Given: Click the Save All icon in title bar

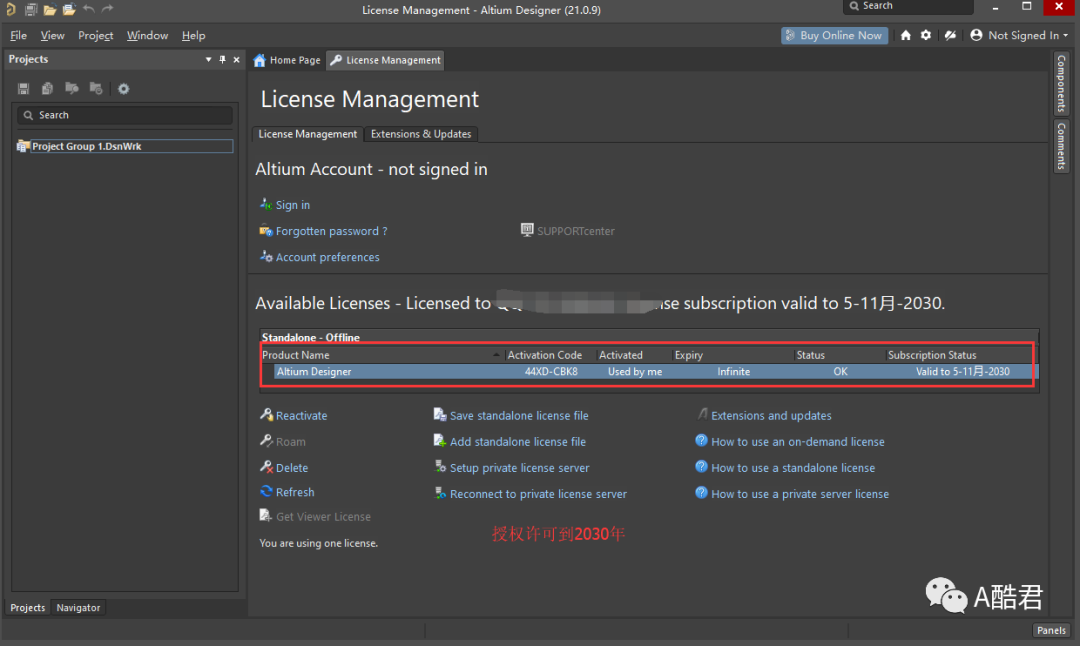Looking at the screenshot, I should 31,10.
